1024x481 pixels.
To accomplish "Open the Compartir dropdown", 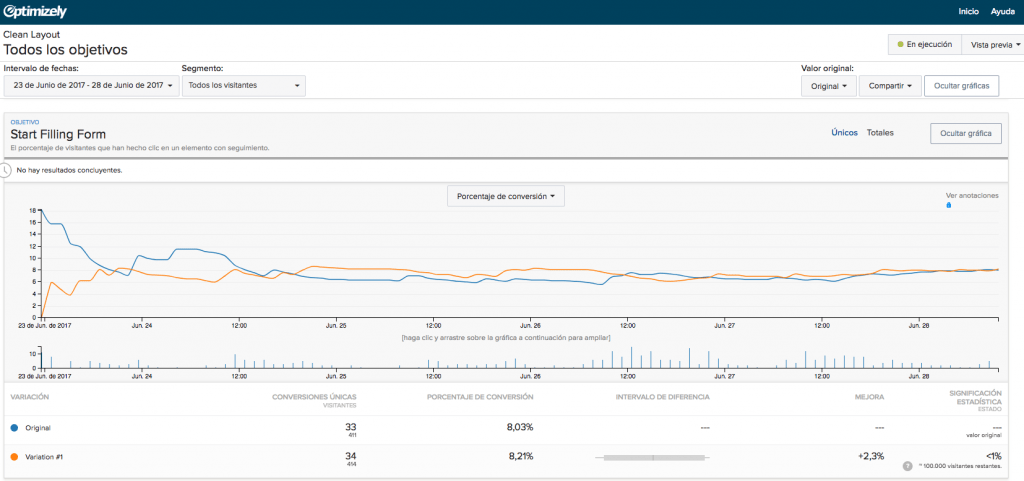I will (x=889, y=85).
